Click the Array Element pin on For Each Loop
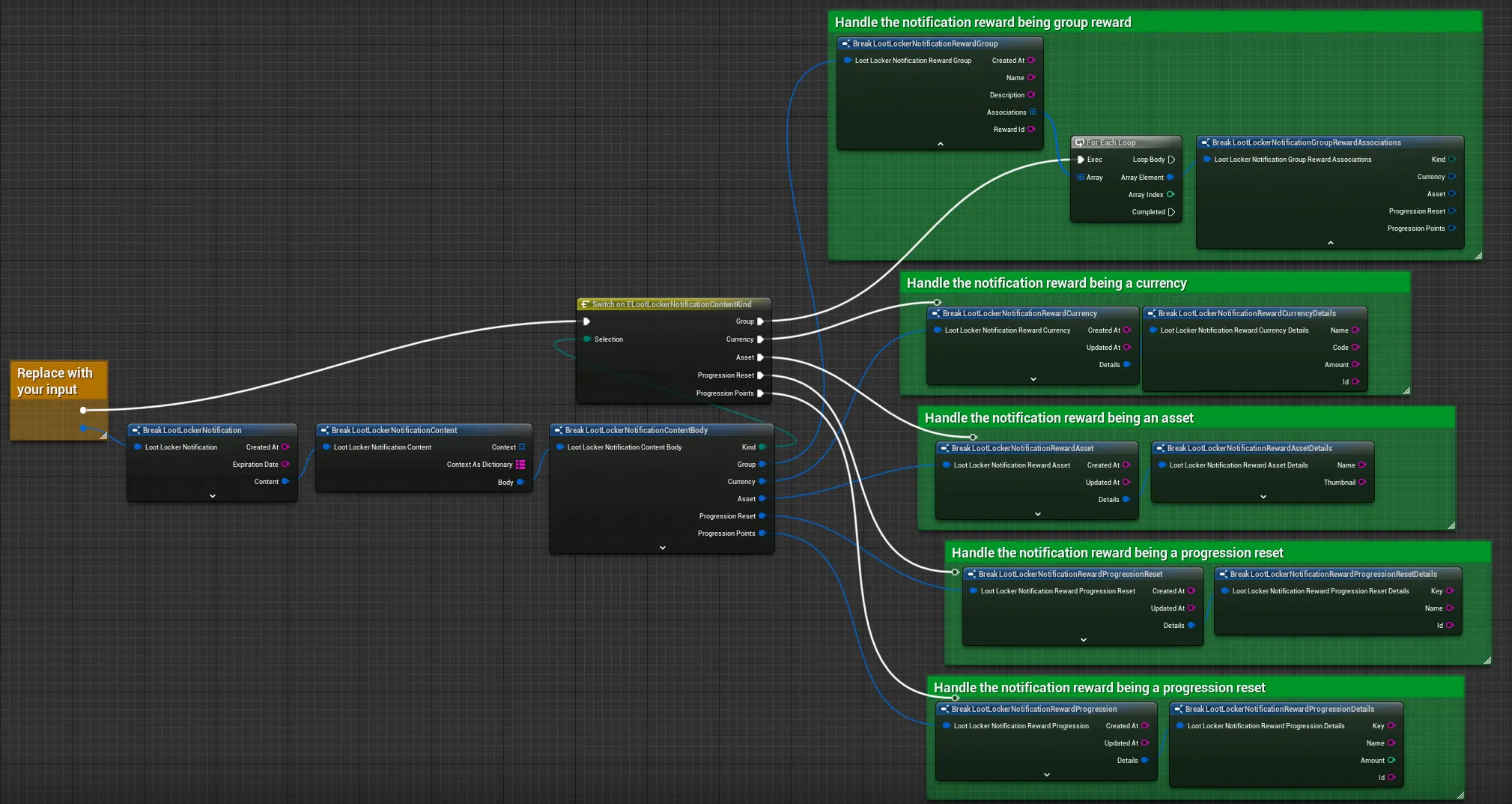 (x=1171, y=178)
